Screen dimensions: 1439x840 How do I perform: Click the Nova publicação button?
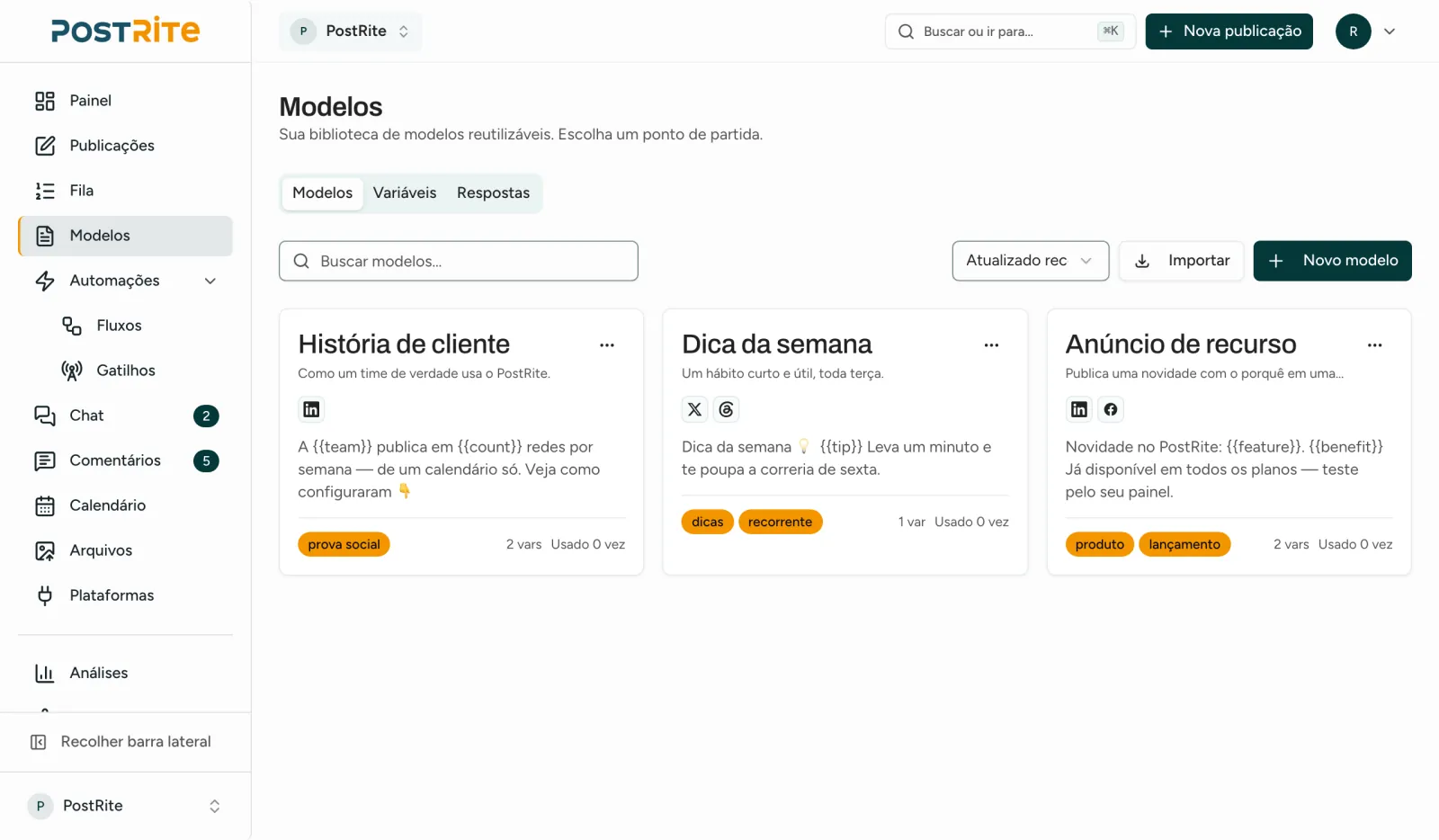[x=1229, y=31]
